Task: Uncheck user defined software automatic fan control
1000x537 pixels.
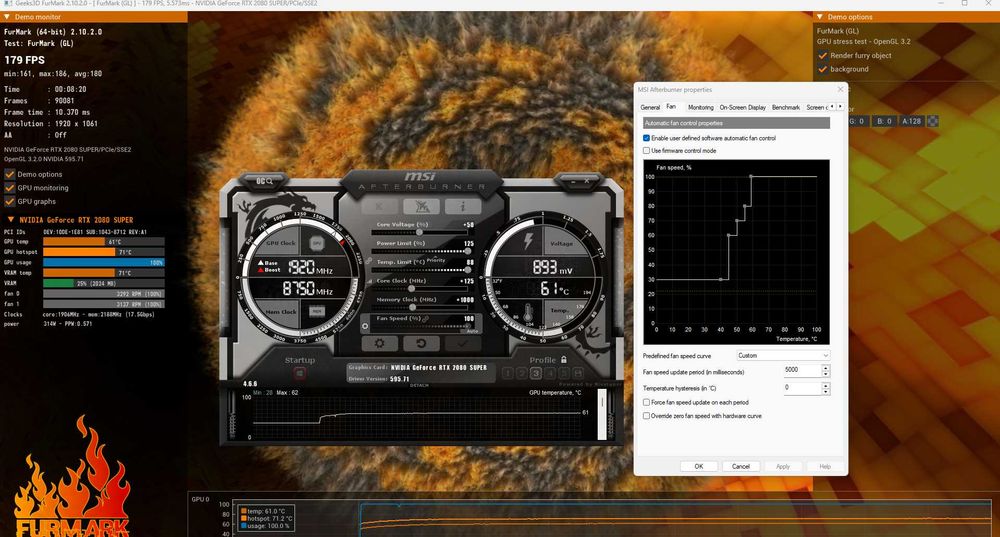Action: tap(646, 138)
